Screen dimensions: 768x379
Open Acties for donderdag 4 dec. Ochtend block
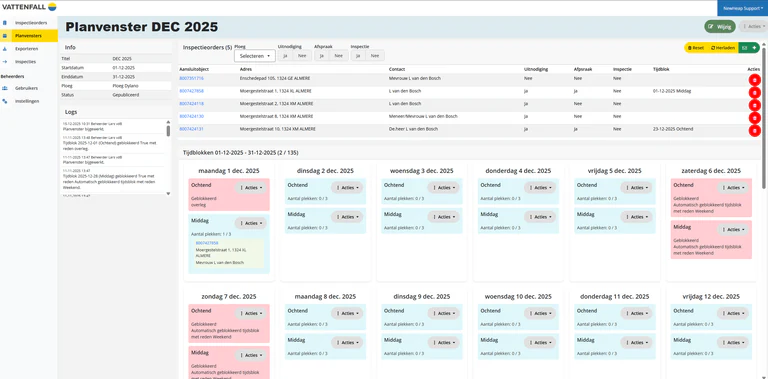[540, 188]
